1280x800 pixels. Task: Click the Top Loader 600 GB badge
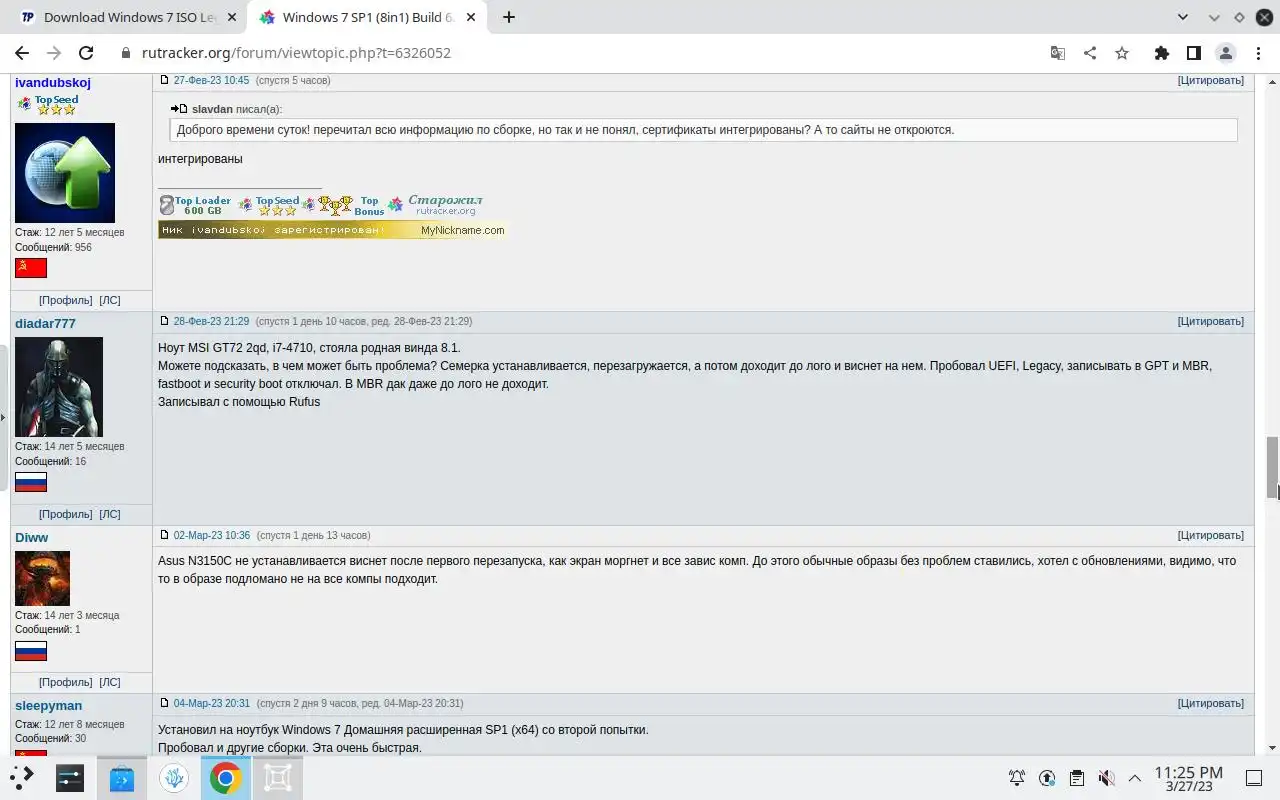(195, 205)
